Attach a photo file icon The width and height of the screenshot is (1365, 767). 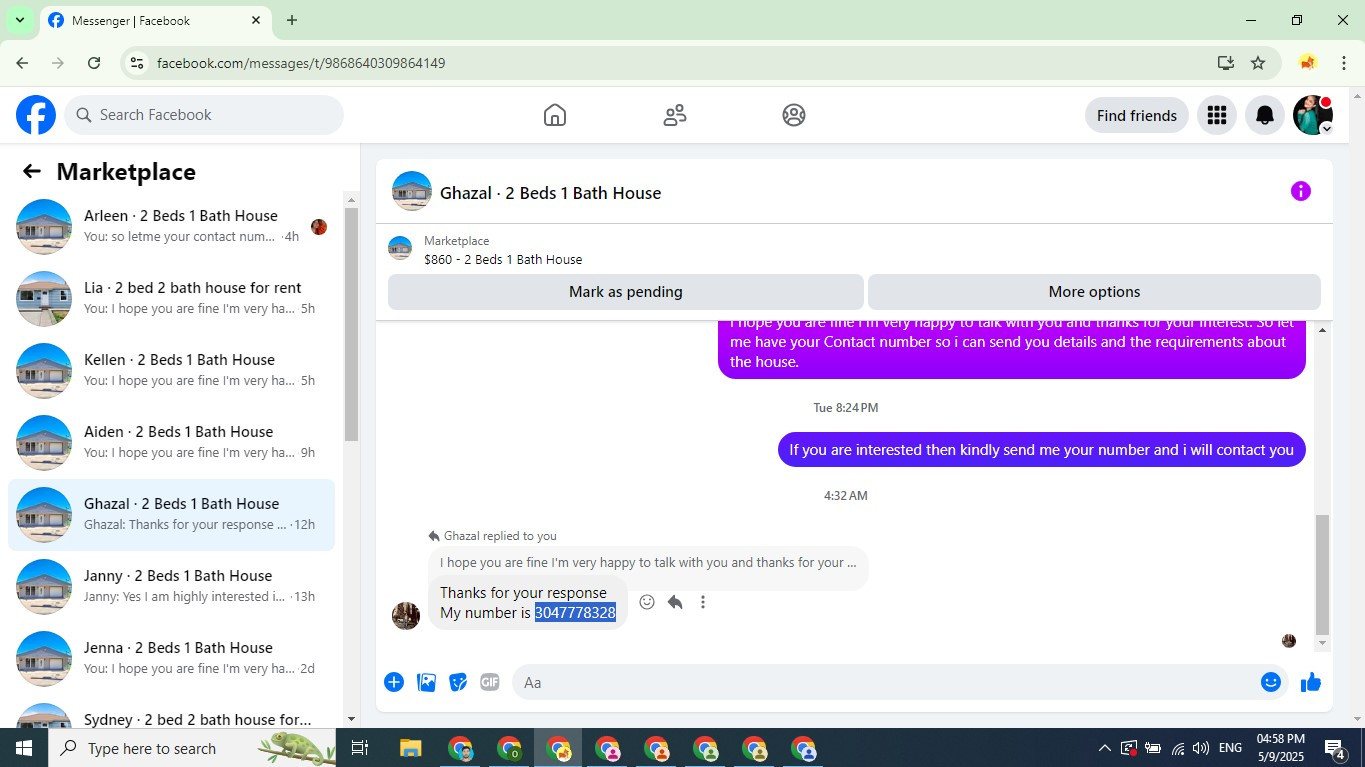426,682
